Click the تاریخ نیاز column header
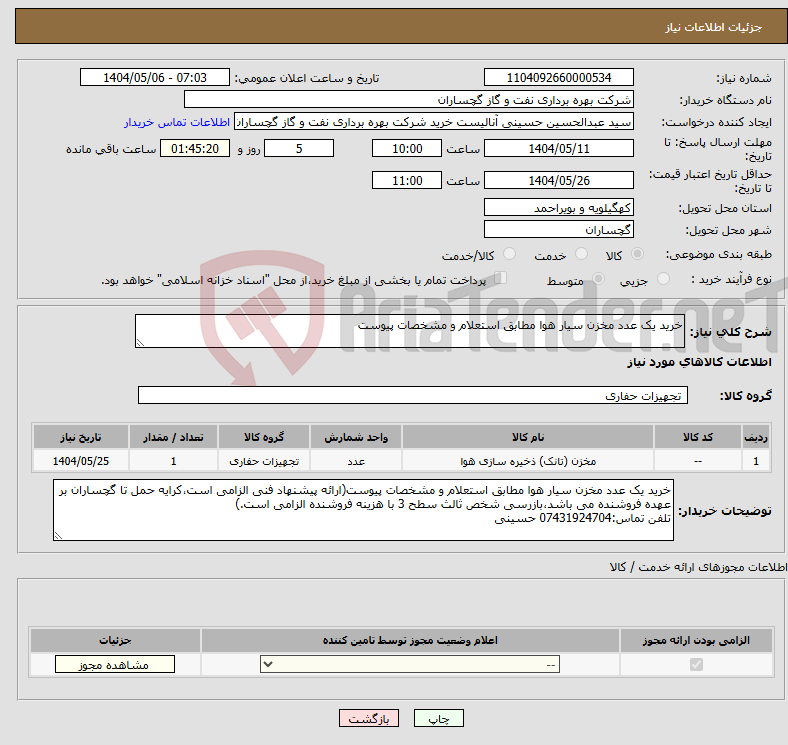The image size is (788, 745). (81, 438)
